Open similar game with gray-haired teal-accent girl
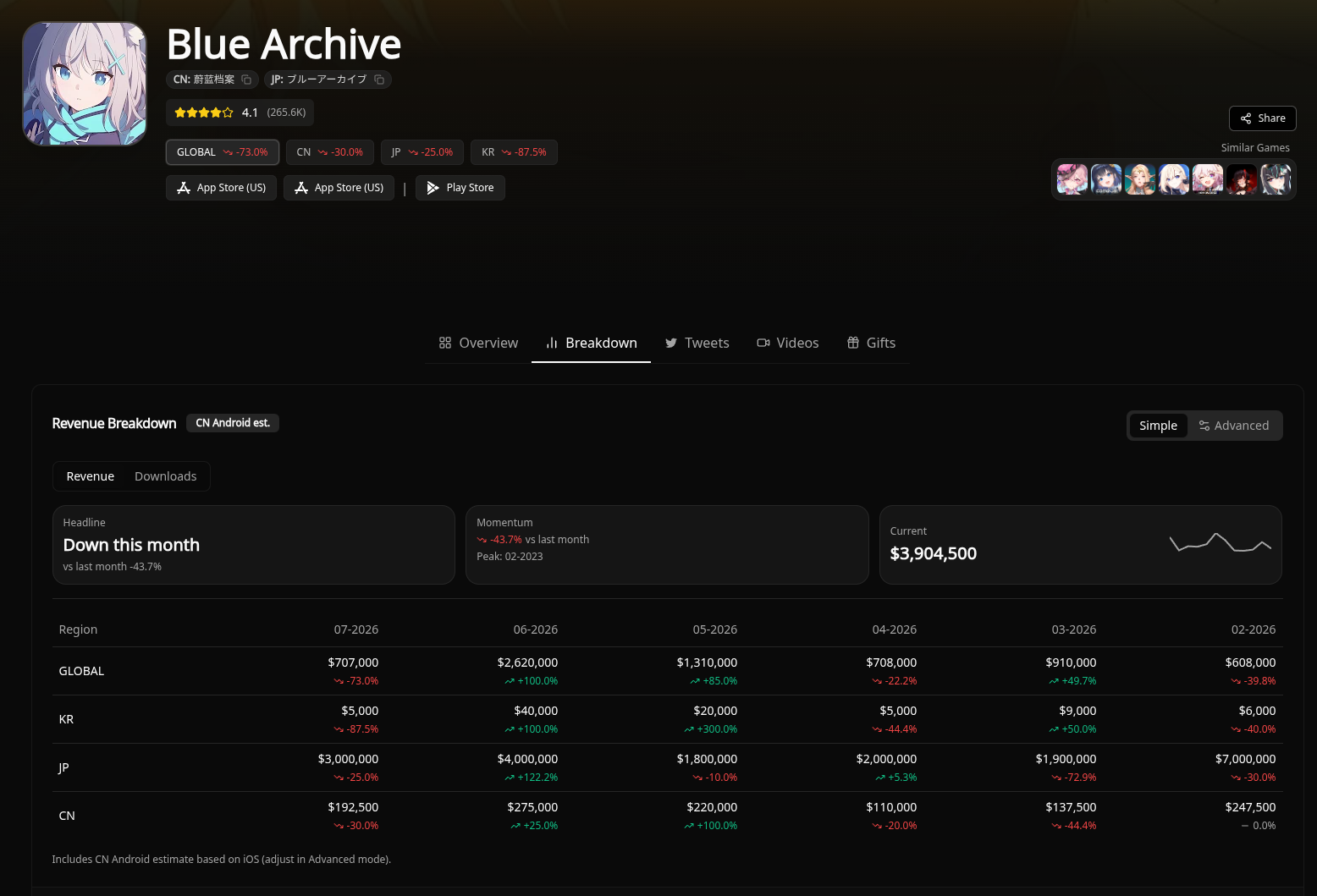Viewport: 1317px width, 896px height. [1276, 179]
